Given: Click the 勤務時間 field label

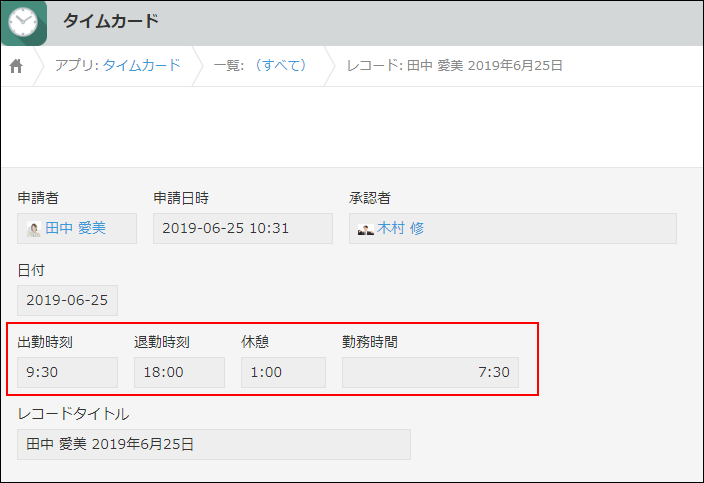Looking at the screenshot, I should (x=370, y=342).
